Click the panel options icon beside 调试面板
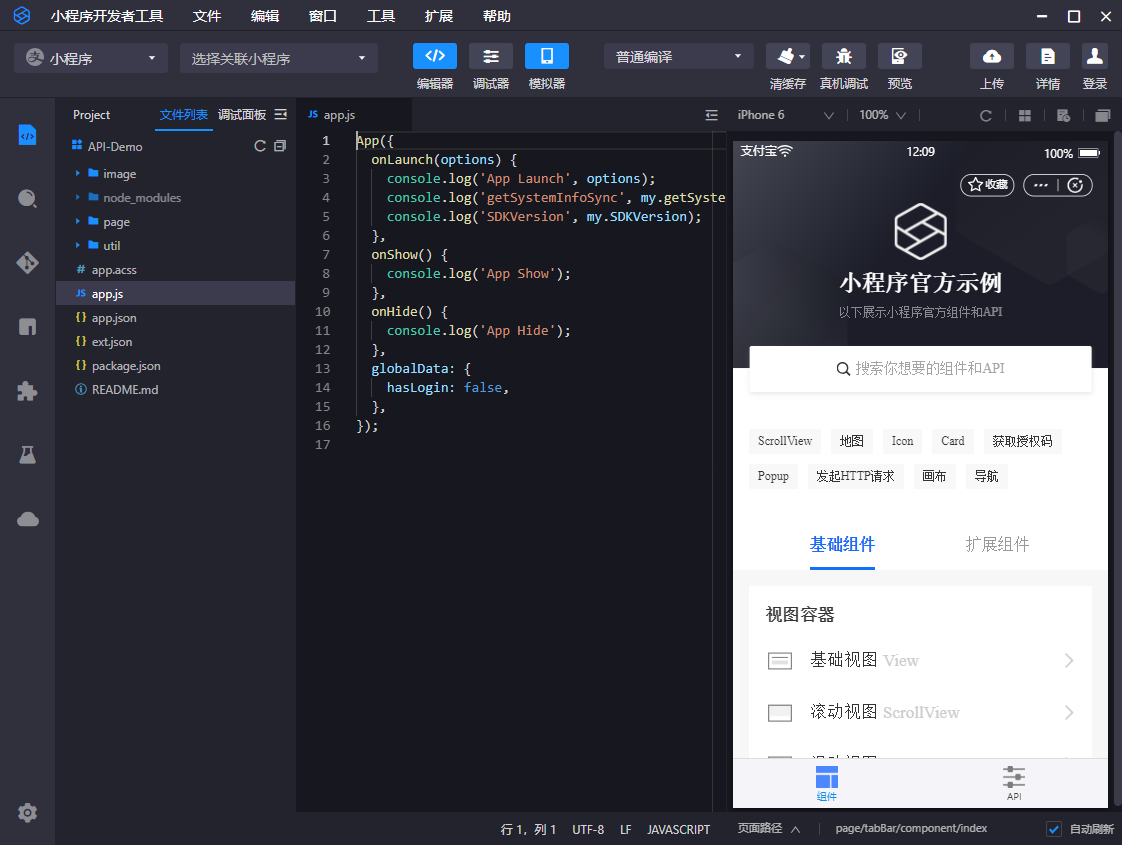 click(x=280, y=114)
